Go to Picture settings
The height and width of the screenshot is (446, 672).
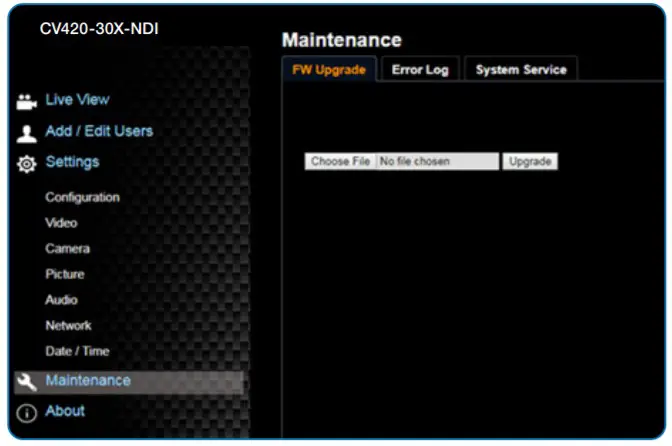[x=65, y=274]
